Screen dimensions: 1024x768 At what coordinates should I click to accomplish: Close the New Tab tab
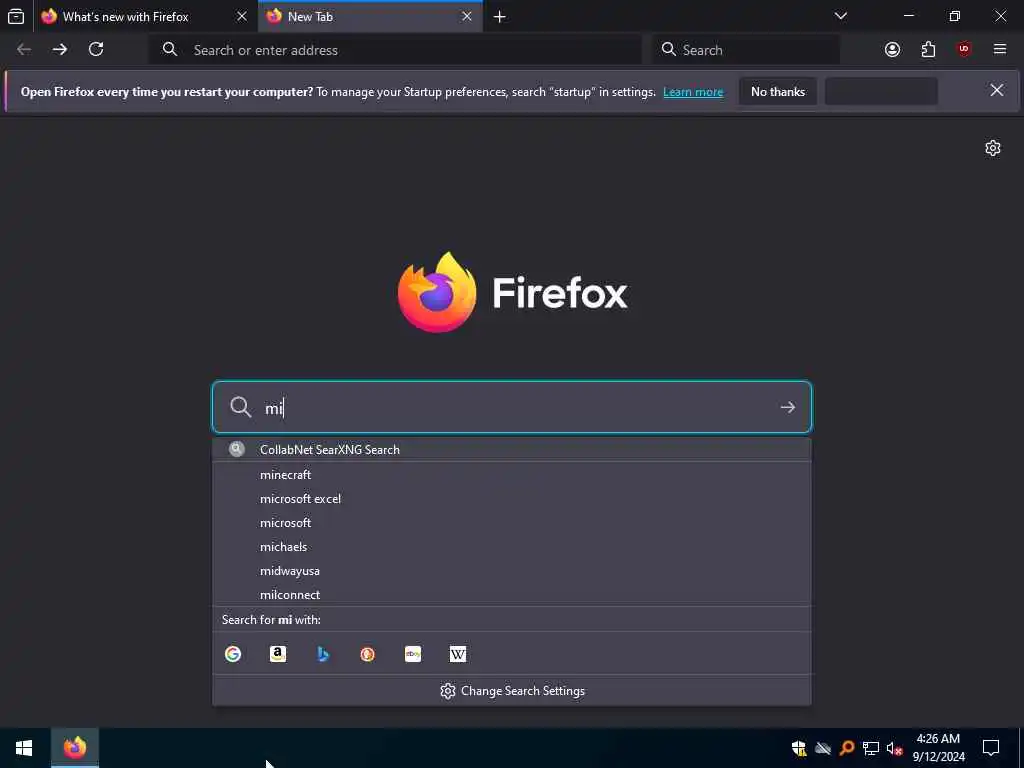tap(467, 16)
